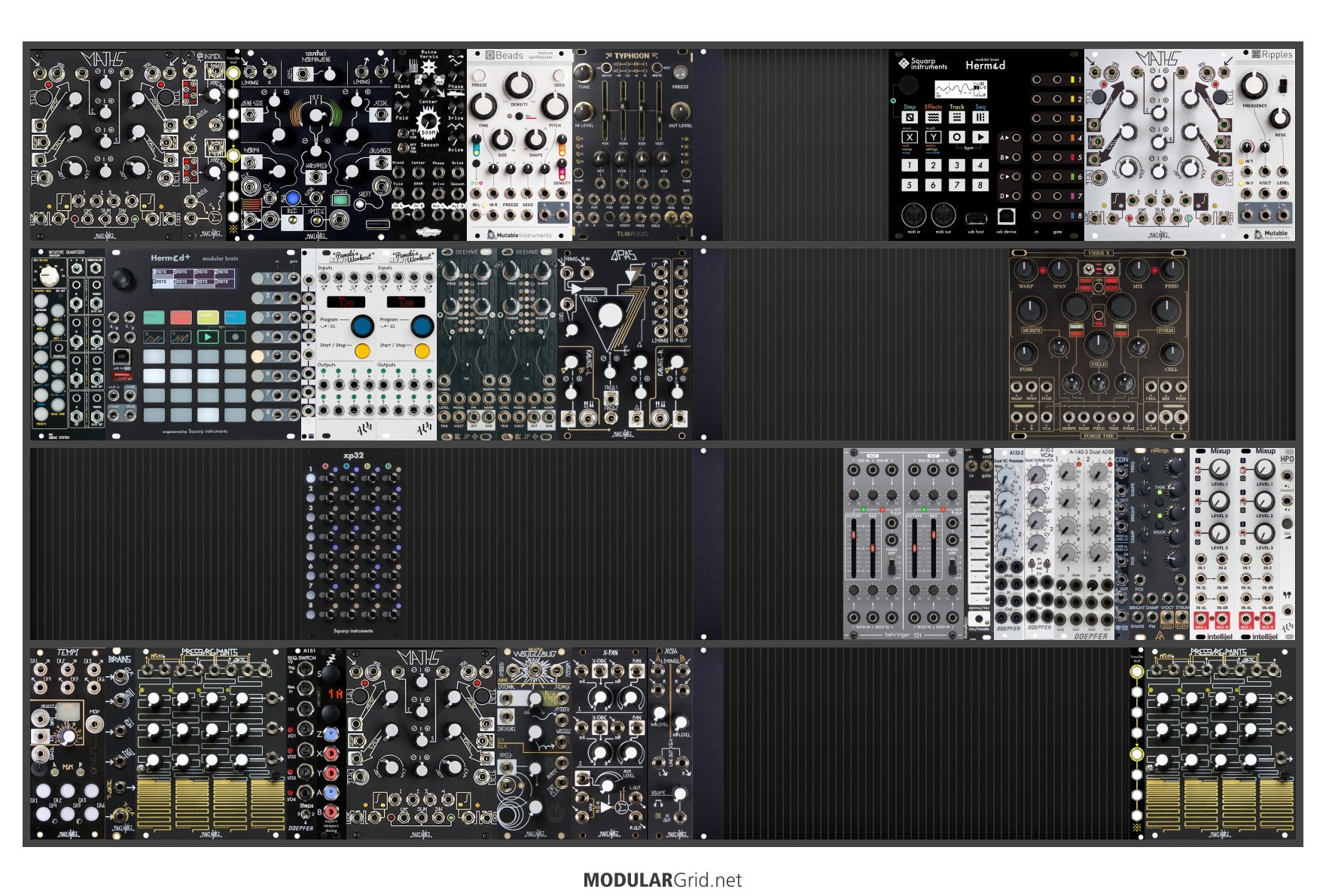Click the number 8 button on Hermod

pos(980,184)
